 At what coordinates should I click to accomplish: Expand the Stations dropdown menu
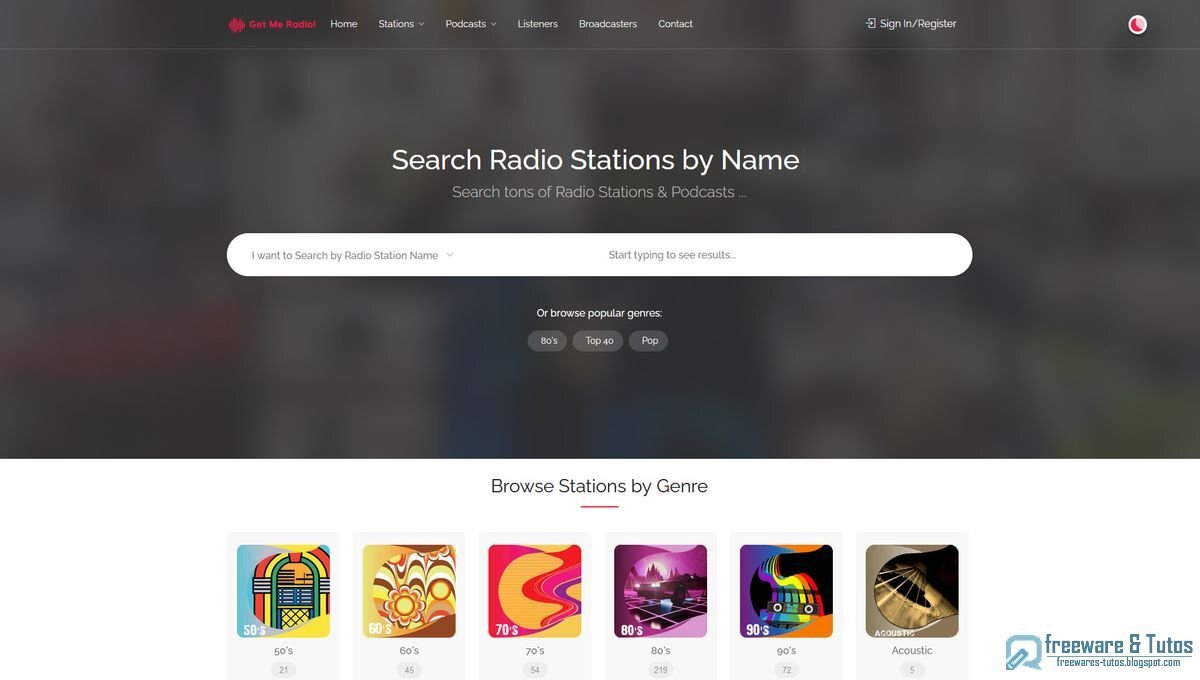401,24
